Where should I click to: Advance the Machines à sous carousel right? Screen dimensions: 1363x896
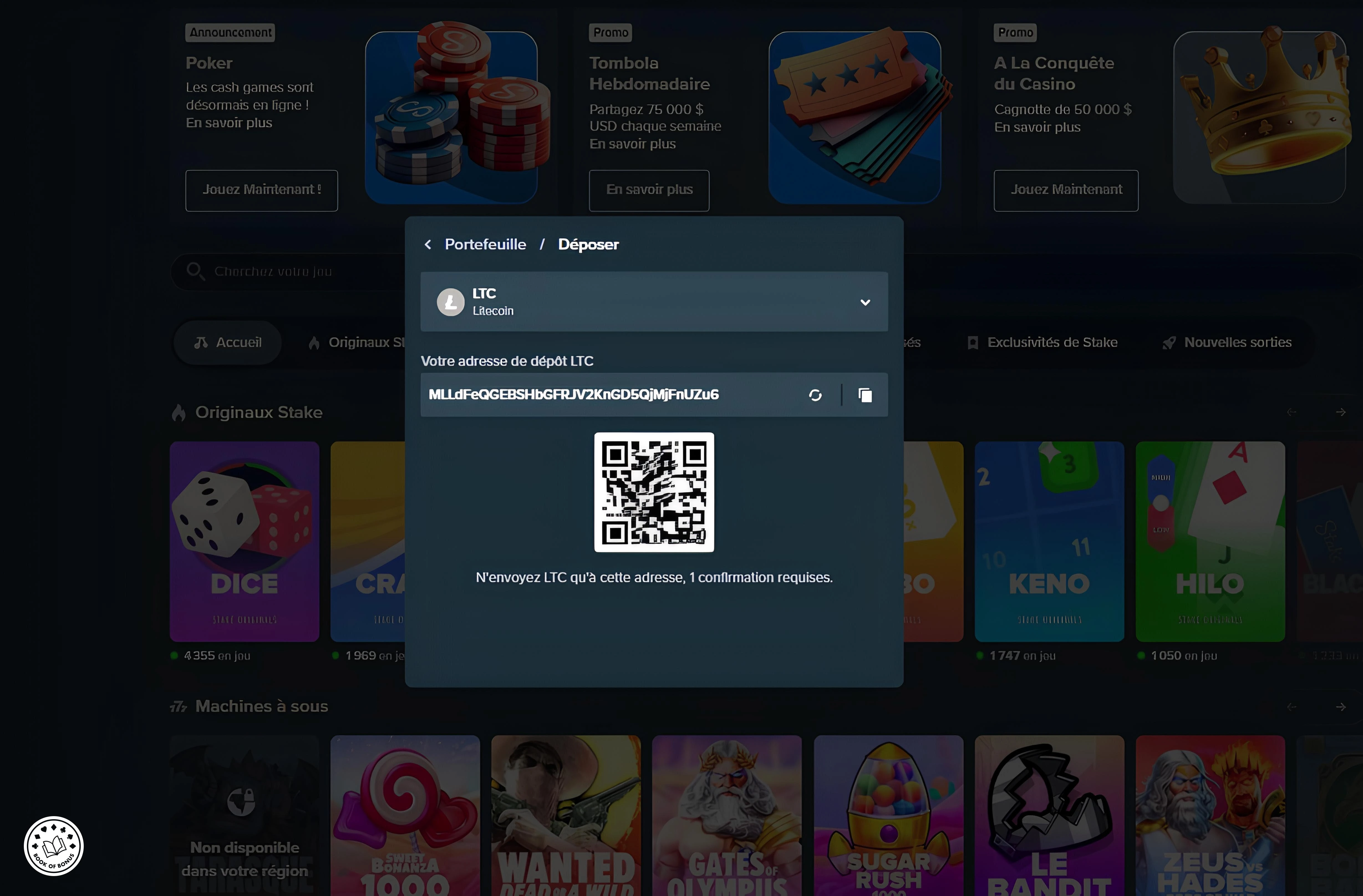[x=1341, y=707]
